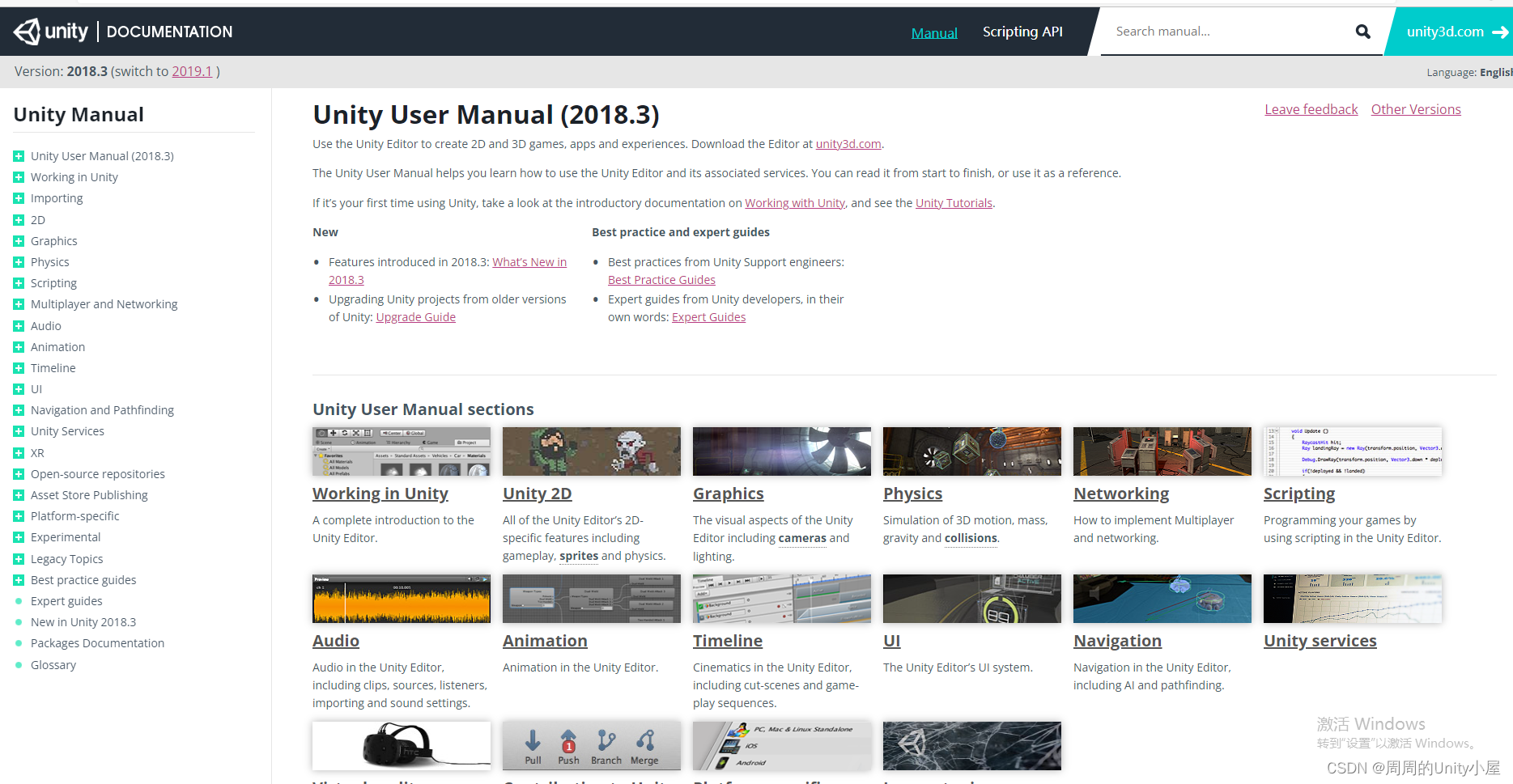Image resolution: width=1513 pixels, height=784 pixels.
Task: Open the Upgrade Guide link
Action: click(416, 317)
